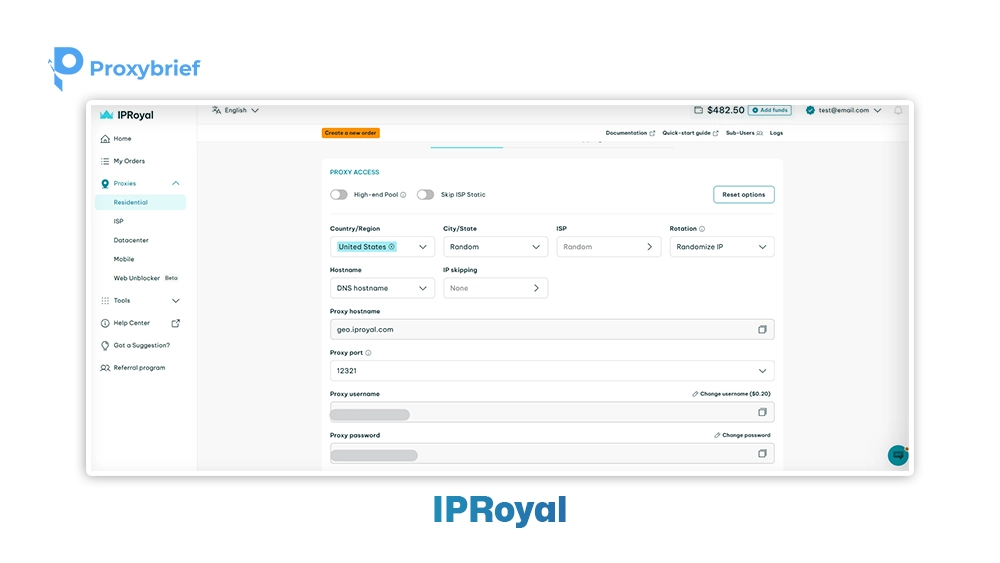Screen dimensions: 1000x563
Task: Click the $482.50 balance amount
Action: point(726,110)
